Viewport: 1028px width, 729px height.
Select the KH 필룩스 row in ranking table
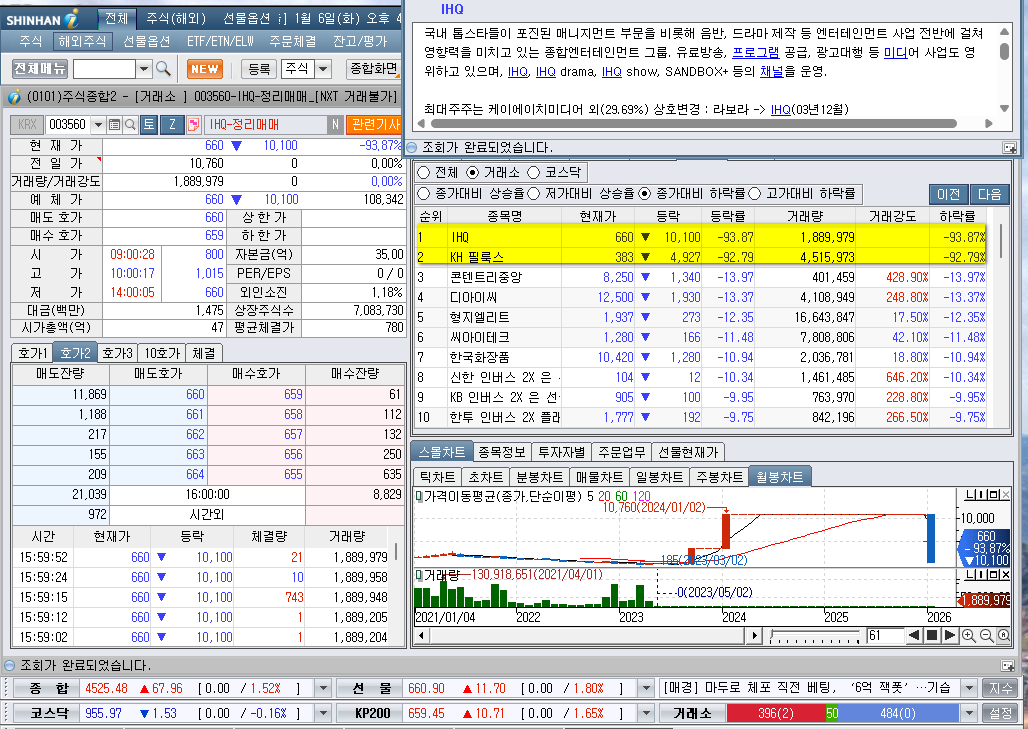click(x=702, y=257)
